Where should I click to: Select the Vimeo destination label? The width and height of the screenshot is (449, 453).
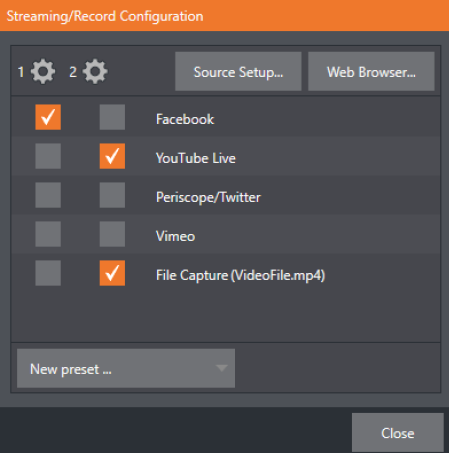pos(175,236)
